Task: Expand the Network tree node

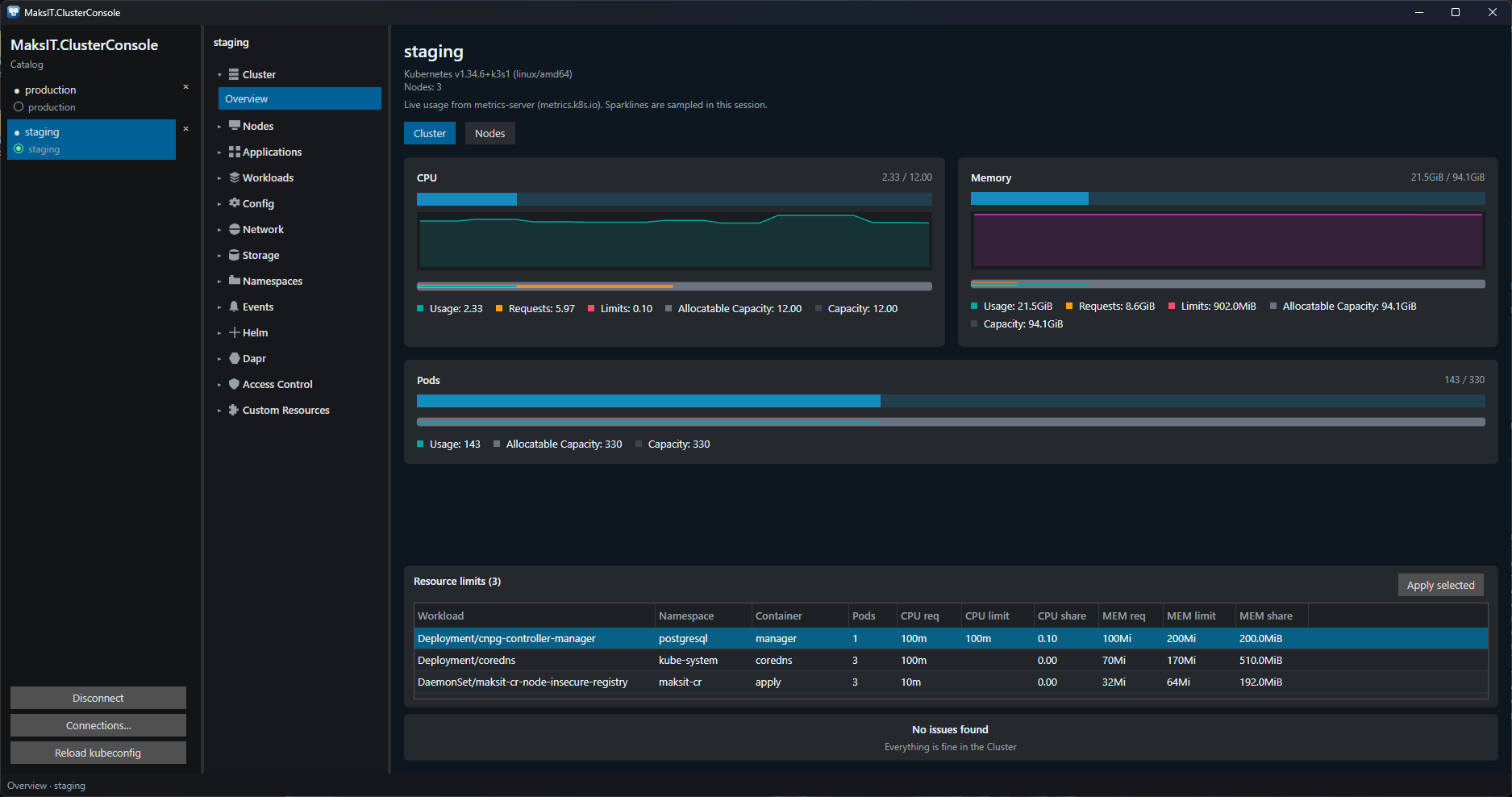Action: (219, 230)
